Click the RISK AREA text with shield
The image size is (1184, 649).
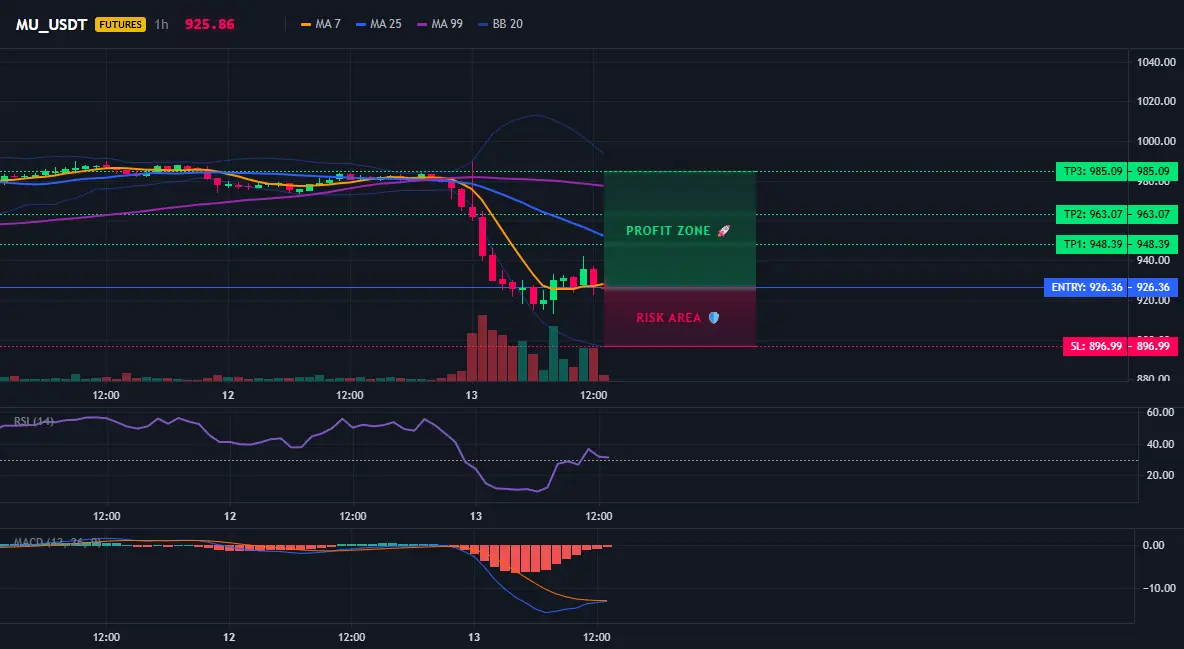(678, 318)
